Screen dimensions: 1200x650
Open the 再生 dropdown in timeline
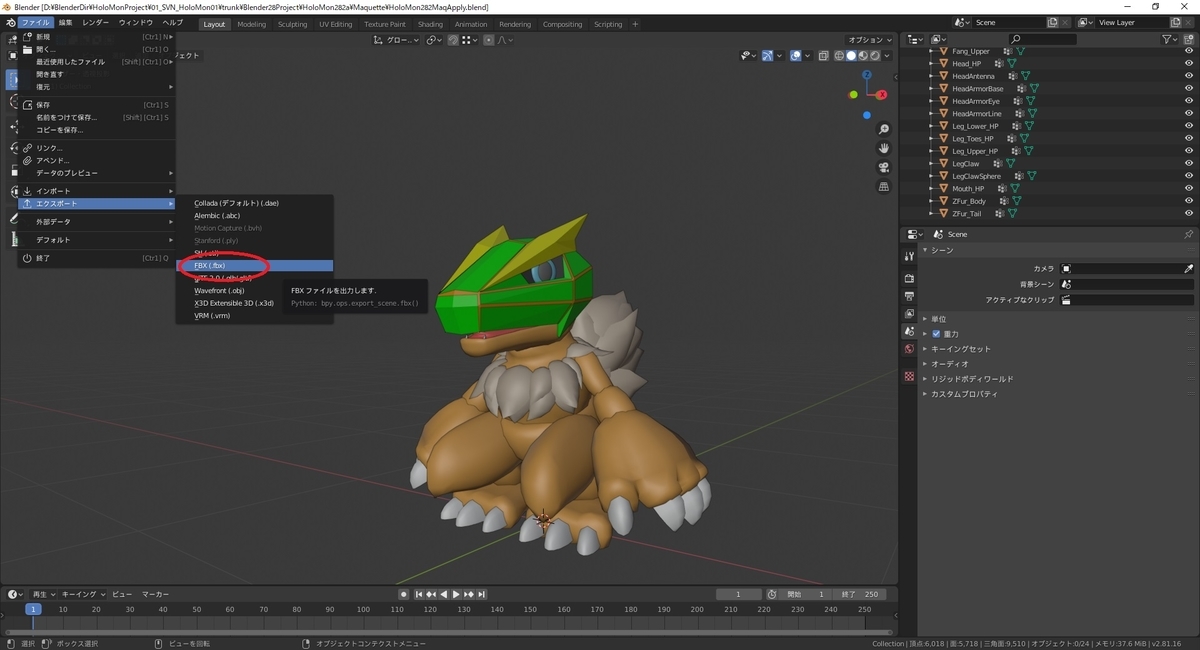[x=44, y=594]
